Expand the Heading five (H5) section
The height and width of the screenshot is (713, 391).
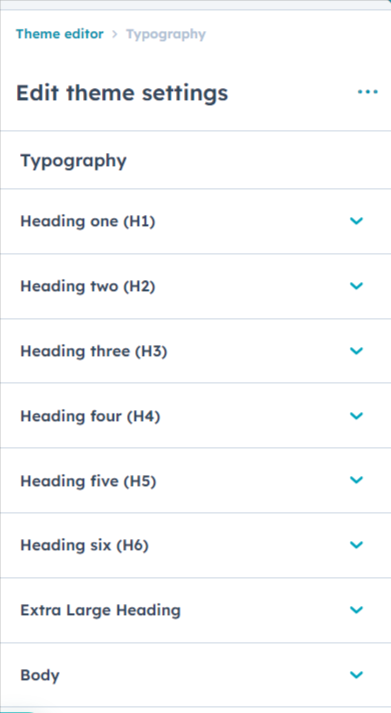click(196, 481)
